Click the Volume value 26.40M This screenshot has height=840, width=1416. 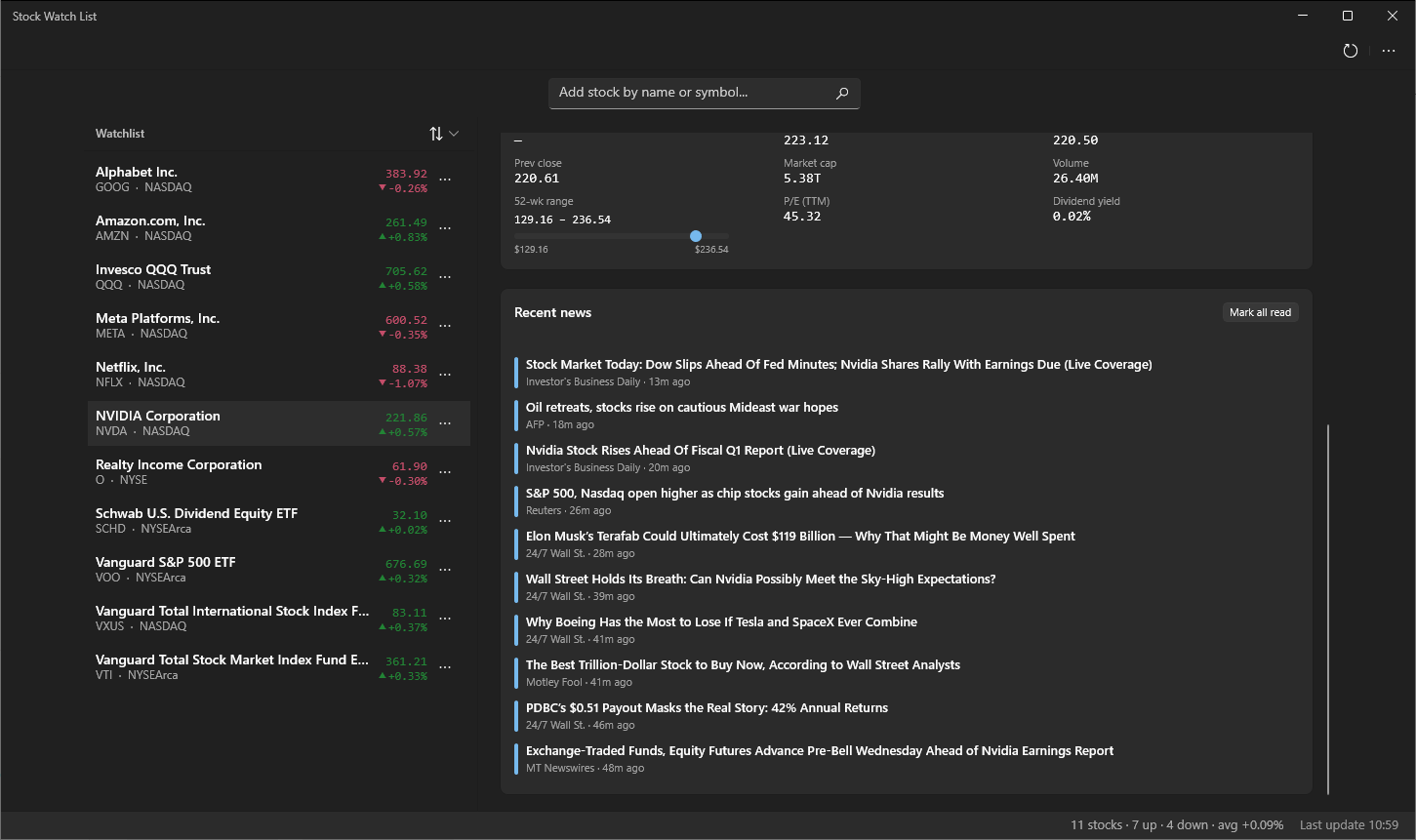1075,179
